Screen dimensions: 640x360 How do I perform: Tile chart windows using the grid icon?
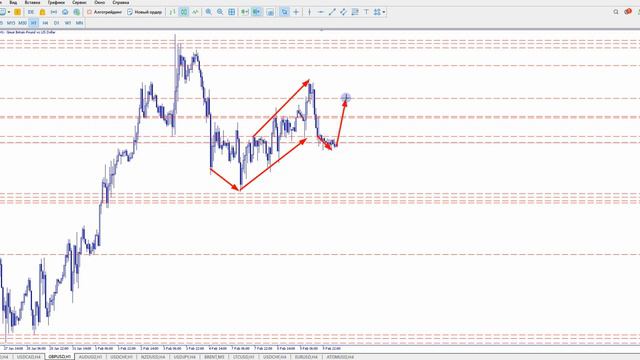point(231,12)
